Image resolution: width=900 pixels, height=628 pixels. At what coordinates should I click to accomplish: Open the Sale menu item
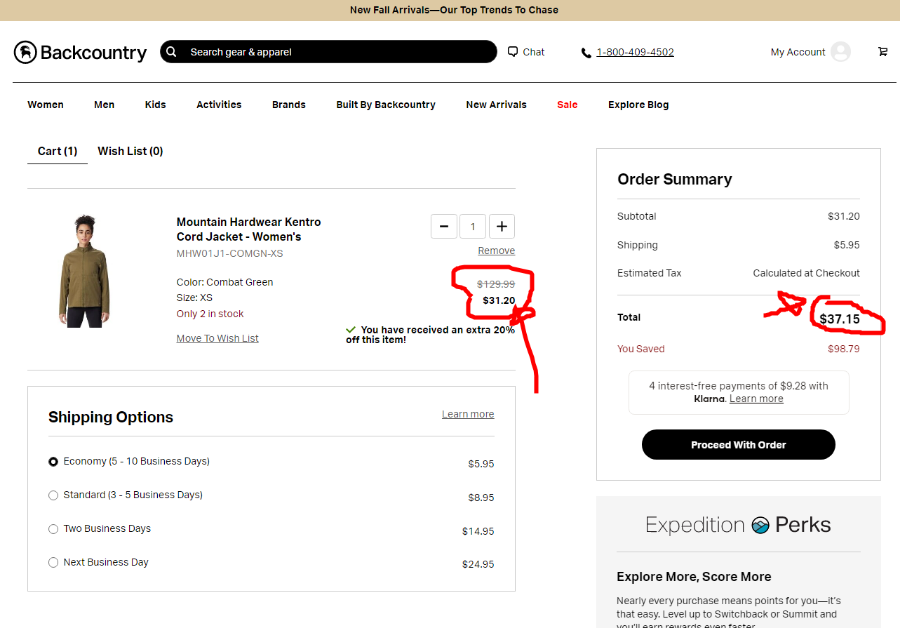coord(567,104)
